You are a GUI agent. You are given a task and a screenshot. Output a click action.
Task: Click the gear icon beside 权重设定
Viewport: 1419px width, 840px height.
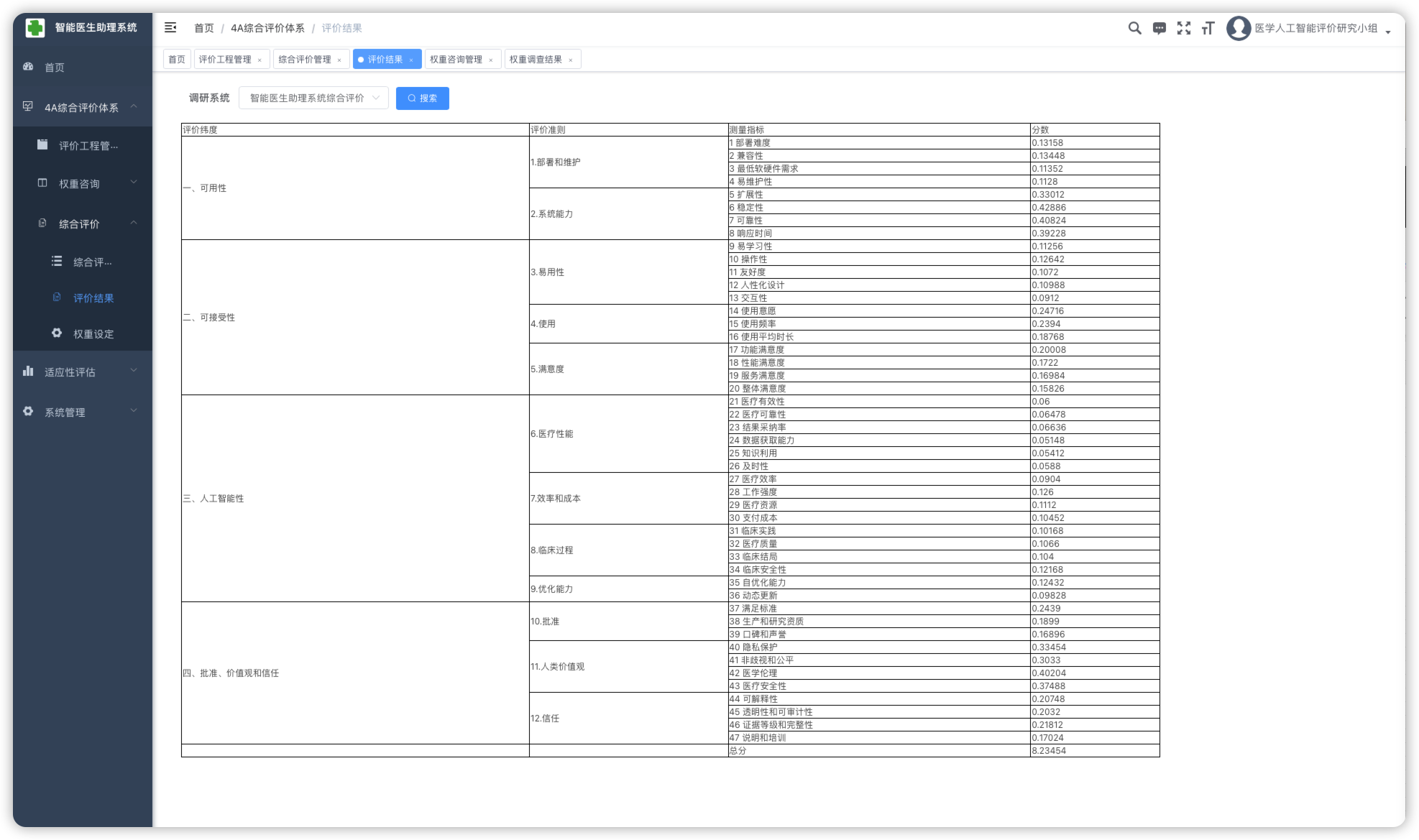[57, 333]
